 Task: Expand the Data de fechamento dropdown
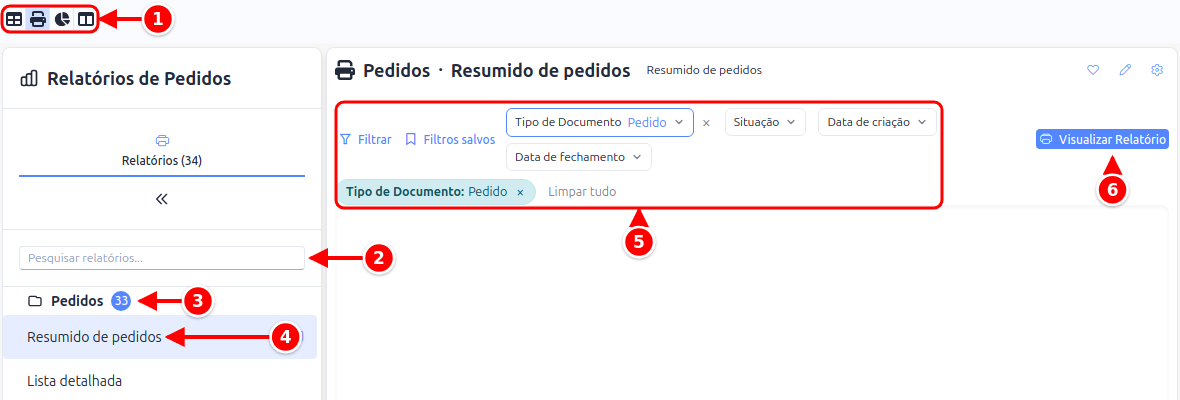point(579,157)
